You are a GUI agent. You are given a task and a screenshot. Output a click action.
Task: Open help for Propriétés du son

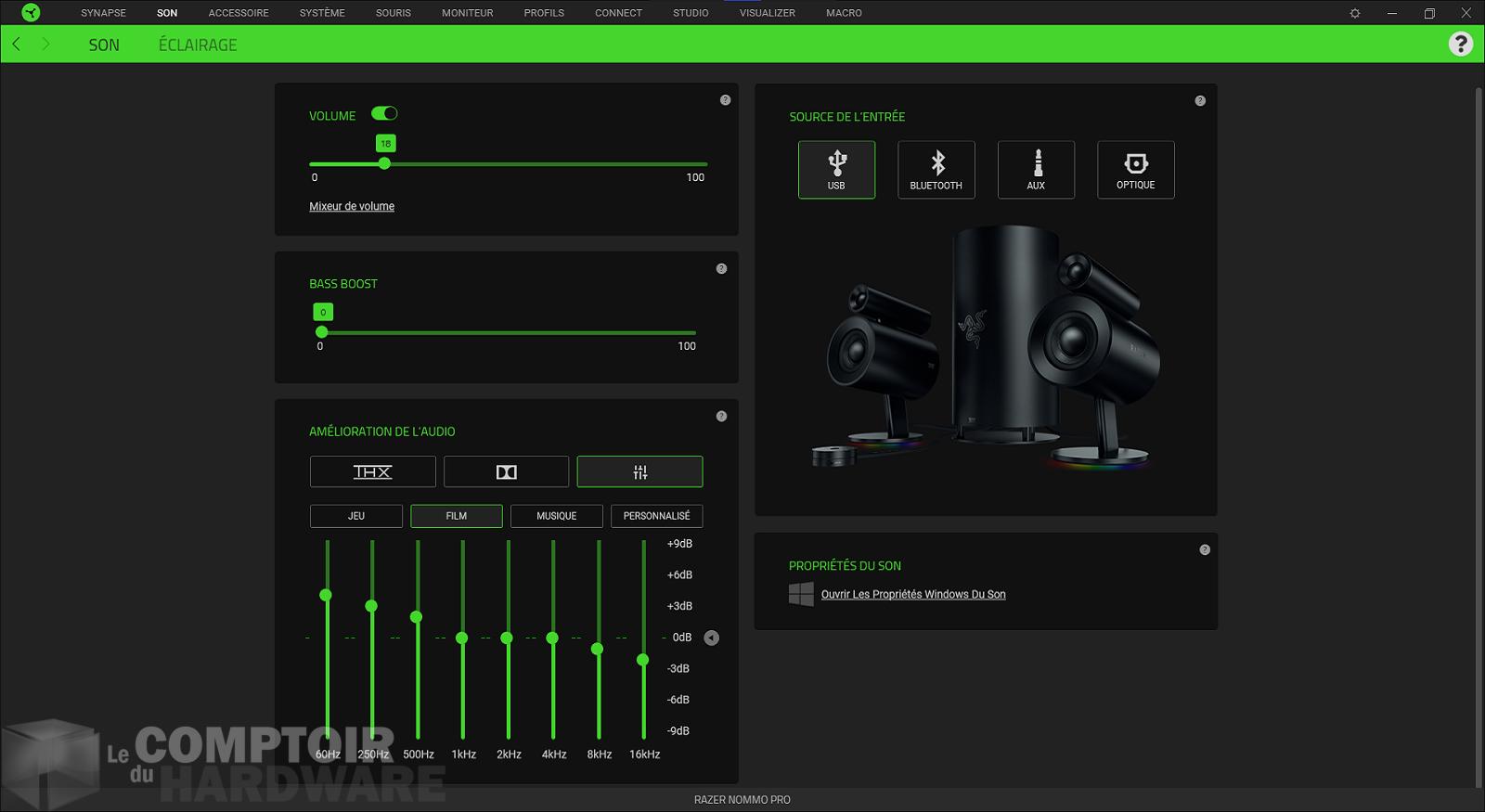[x=1205, y=550]
